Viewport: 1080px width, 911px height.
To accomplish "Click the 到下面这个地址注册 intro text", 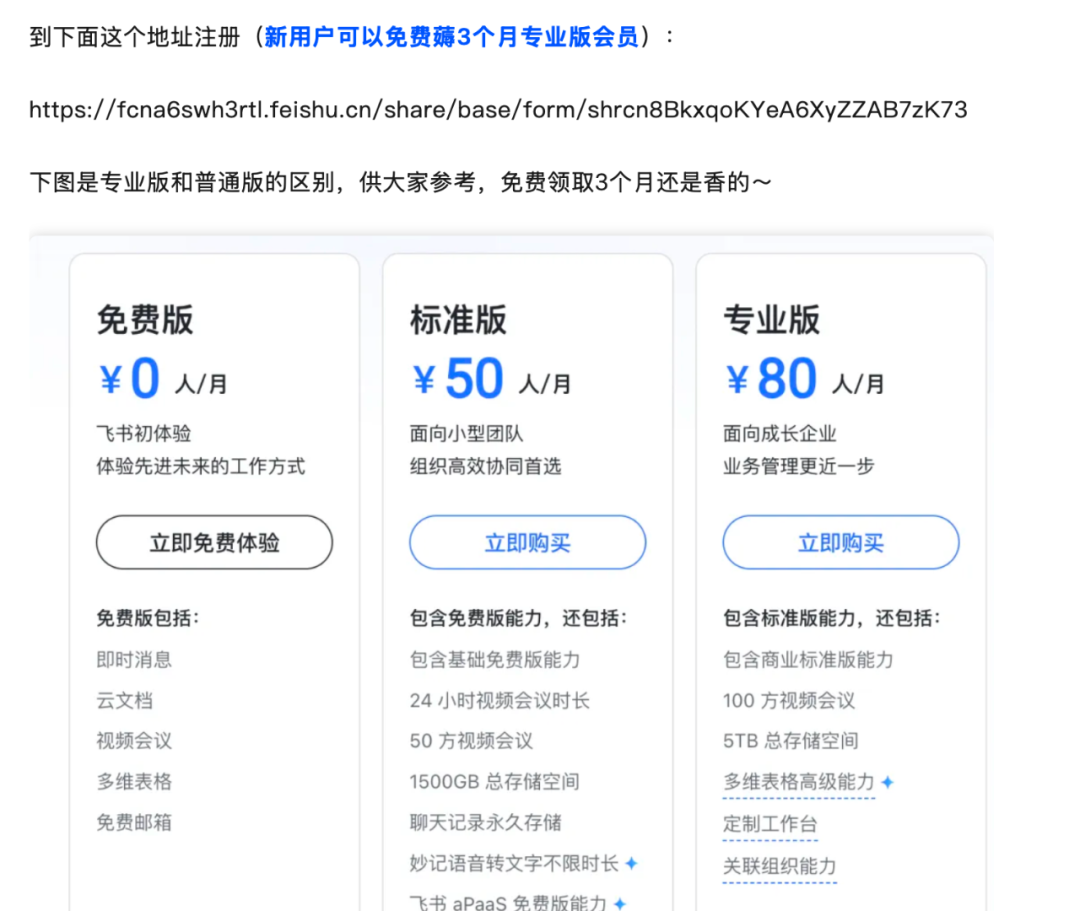I will 135,36.
